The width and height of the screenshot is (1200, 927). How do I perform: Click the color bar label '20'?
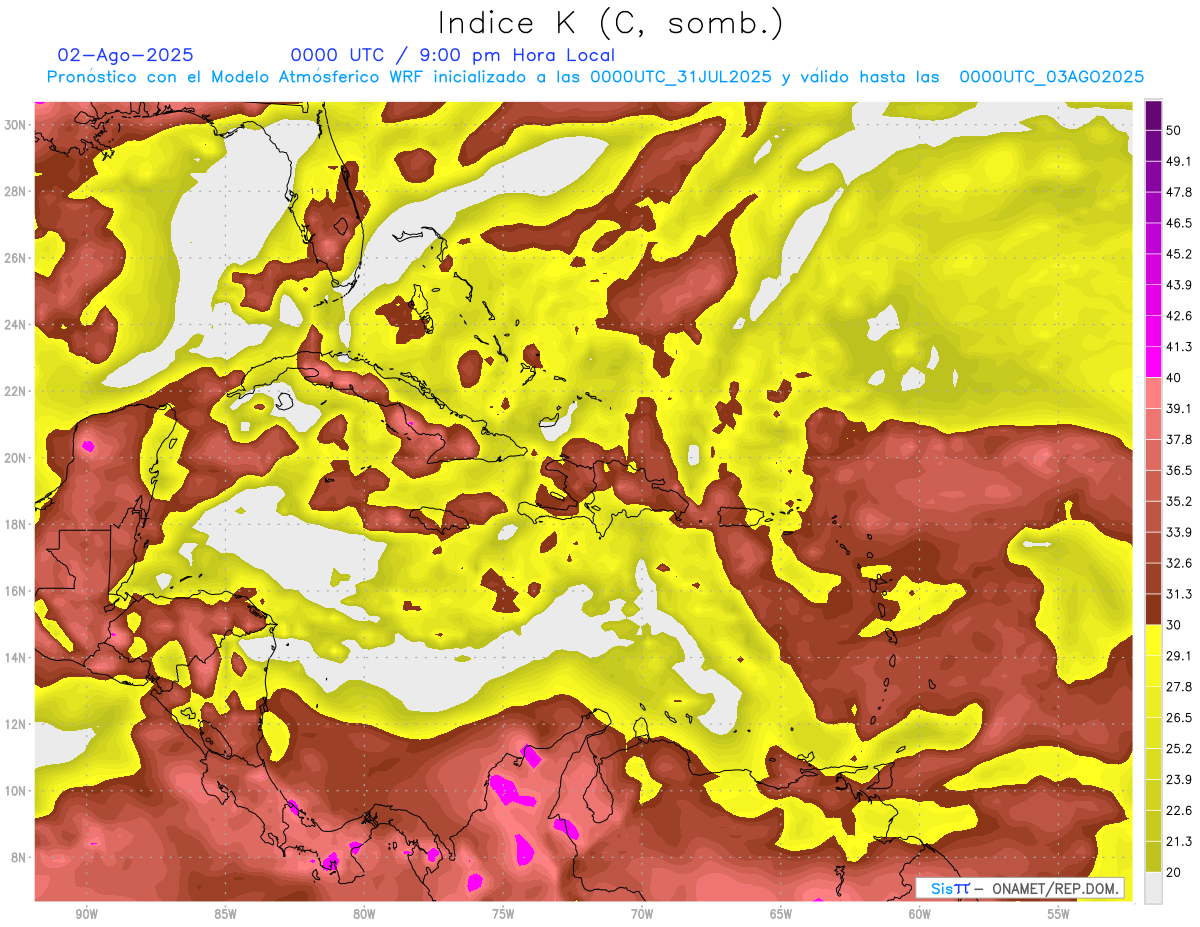click(1173, 873)
